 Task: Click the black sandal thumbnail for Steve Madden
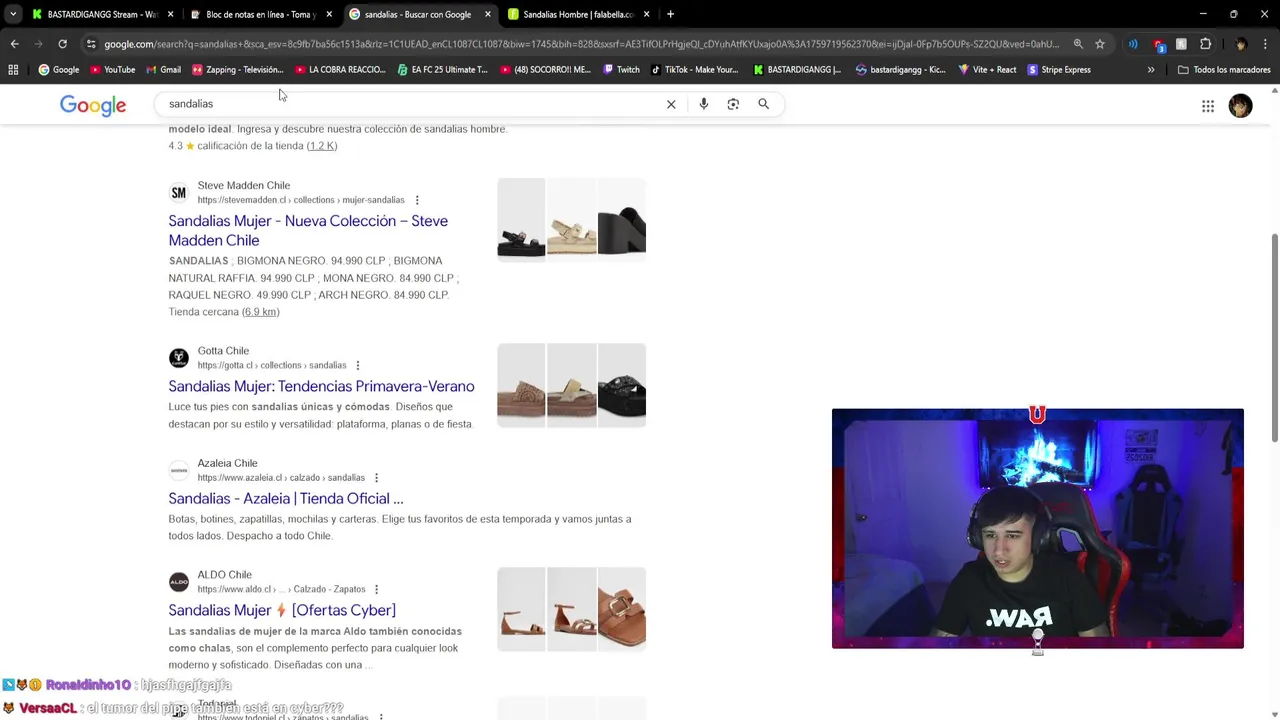[521, 220]
